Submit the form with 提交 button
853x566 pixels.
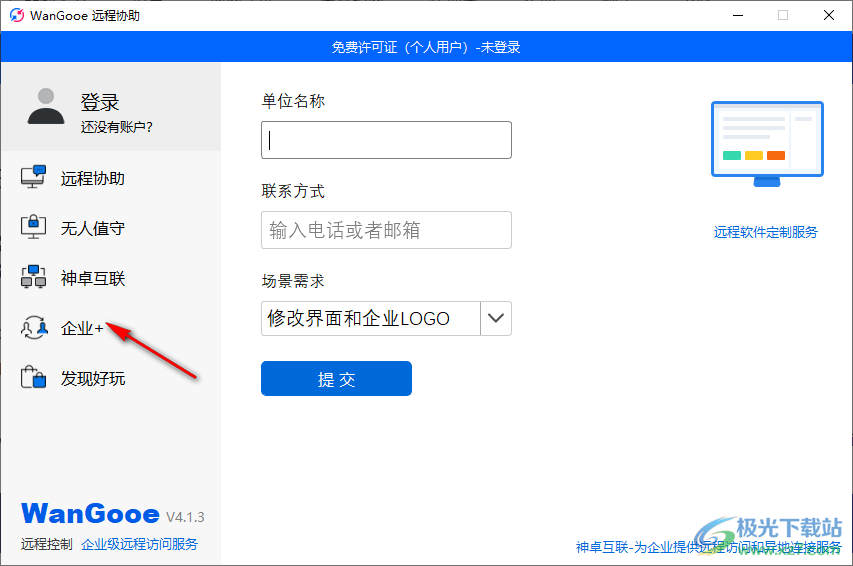(x=336, y=378)
